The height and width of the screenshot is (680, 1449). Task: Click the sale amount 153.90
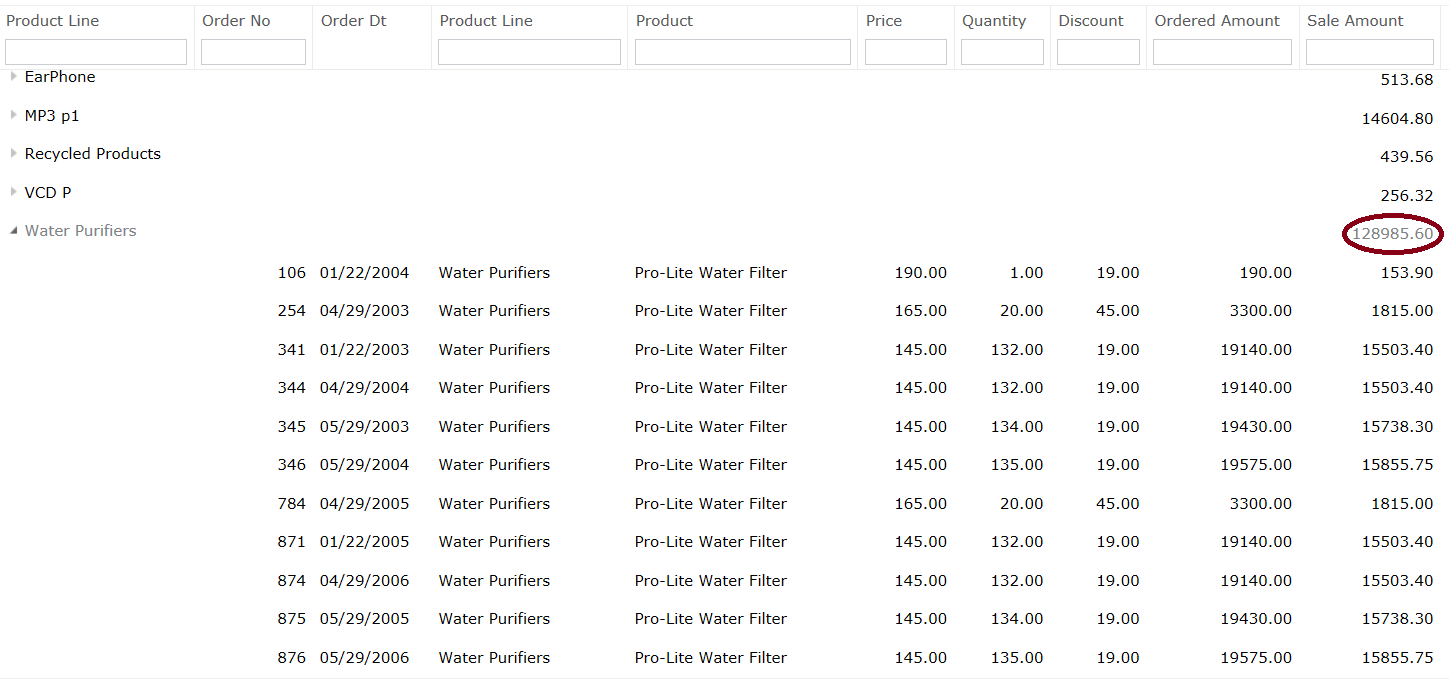click(1407, 273)
